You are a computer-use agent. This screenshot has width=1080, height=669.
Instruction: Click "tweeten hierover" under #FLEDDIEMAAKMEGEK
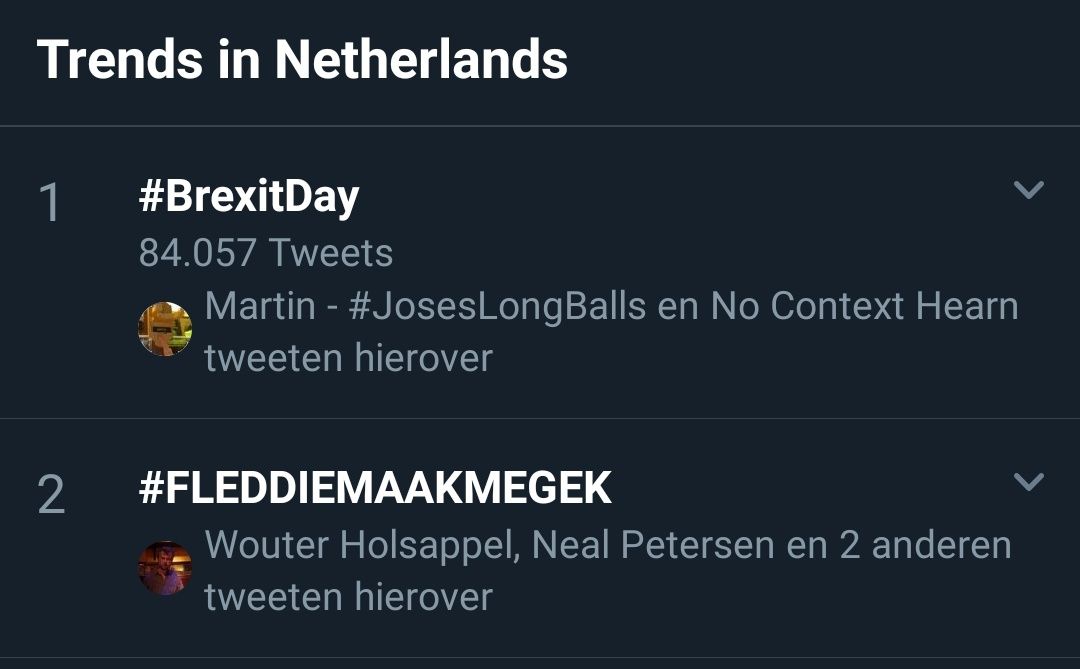click(x=348, y=597)
